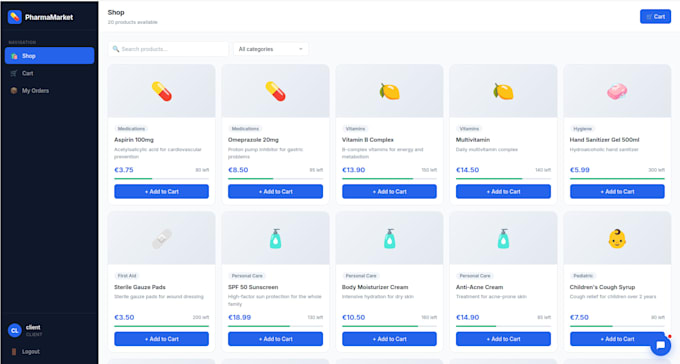Click the Hygiene category tag

point(582,129)
